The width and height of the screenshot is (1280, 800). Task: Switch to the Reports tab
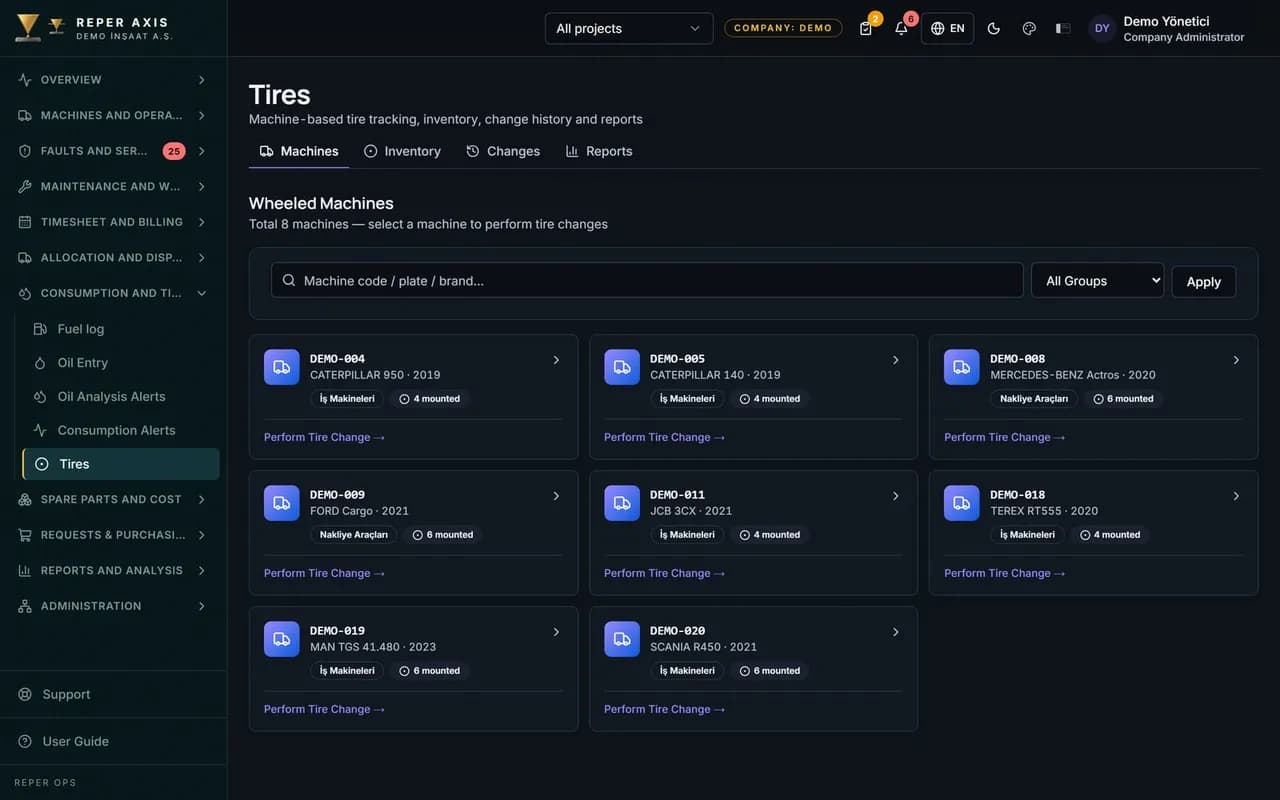(x=599, y=151)
